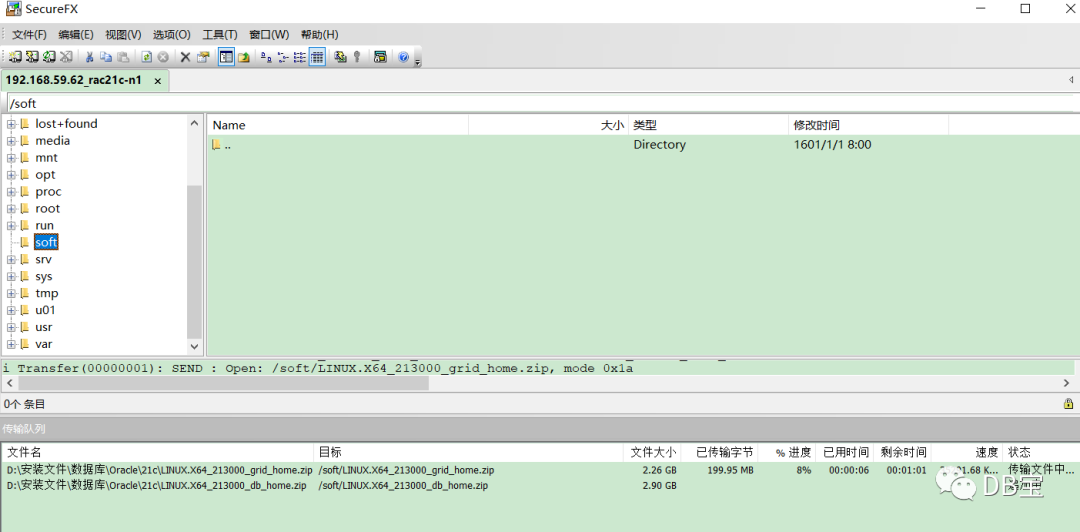Open the 窗口(W) menu

point(269,34)
